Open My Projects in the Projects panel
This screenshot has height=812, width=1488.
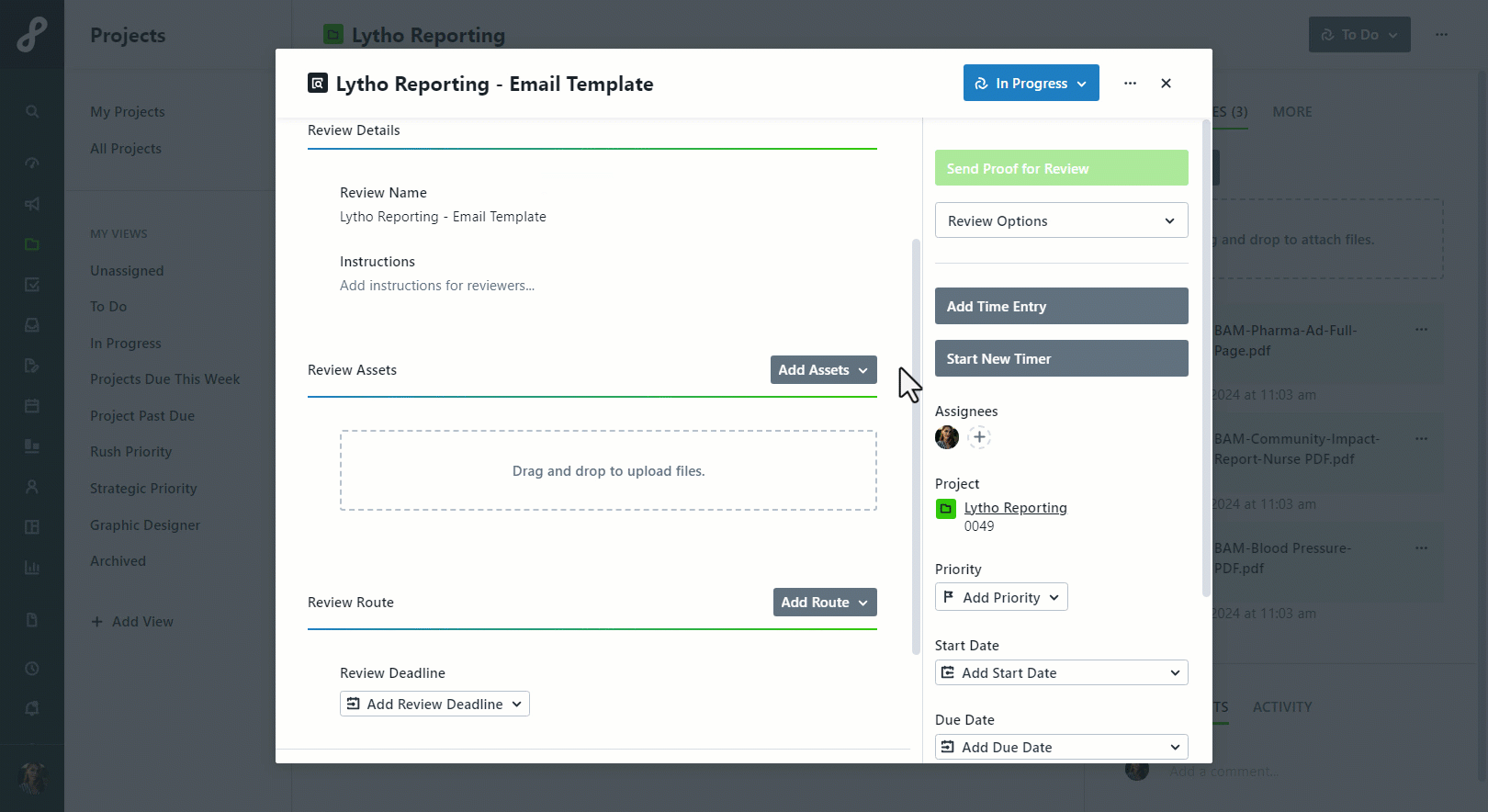tap(128, 112)
